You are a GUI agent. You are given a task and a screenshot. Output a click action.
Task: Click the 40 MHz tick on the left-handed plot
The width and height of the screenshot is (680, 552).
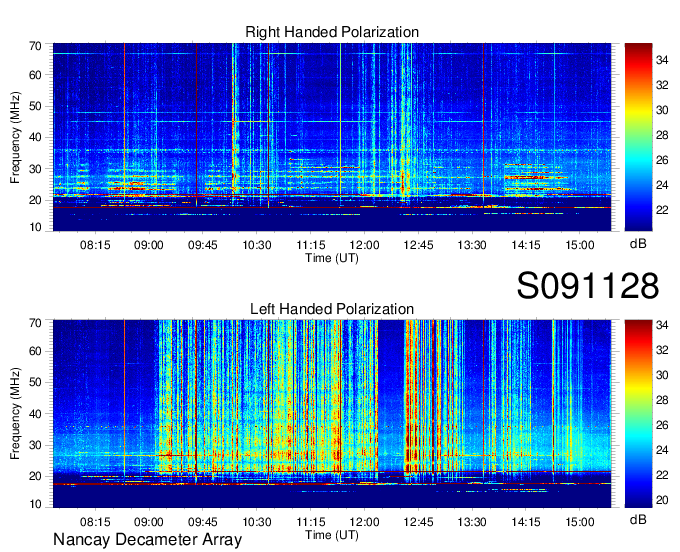click(35, 414)
